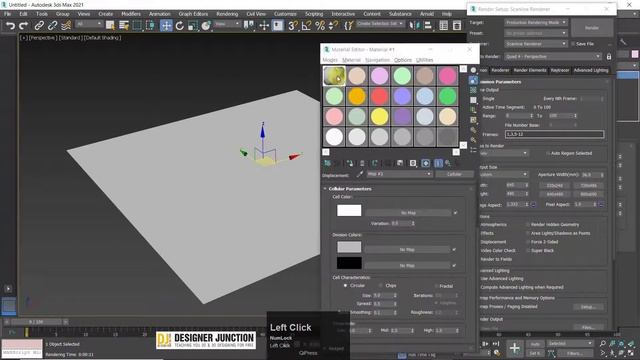Activate the Select and Move tool
640x360 pixels.
pos(166,26)
